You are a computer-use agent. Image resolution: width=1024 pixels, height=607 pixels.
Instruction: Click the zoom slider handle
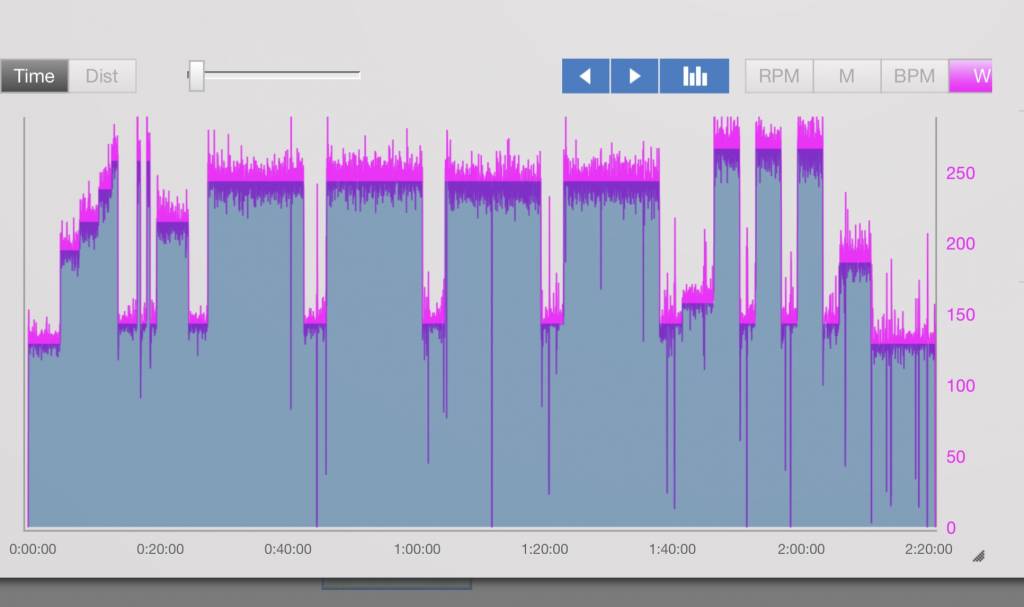[197, 75]
